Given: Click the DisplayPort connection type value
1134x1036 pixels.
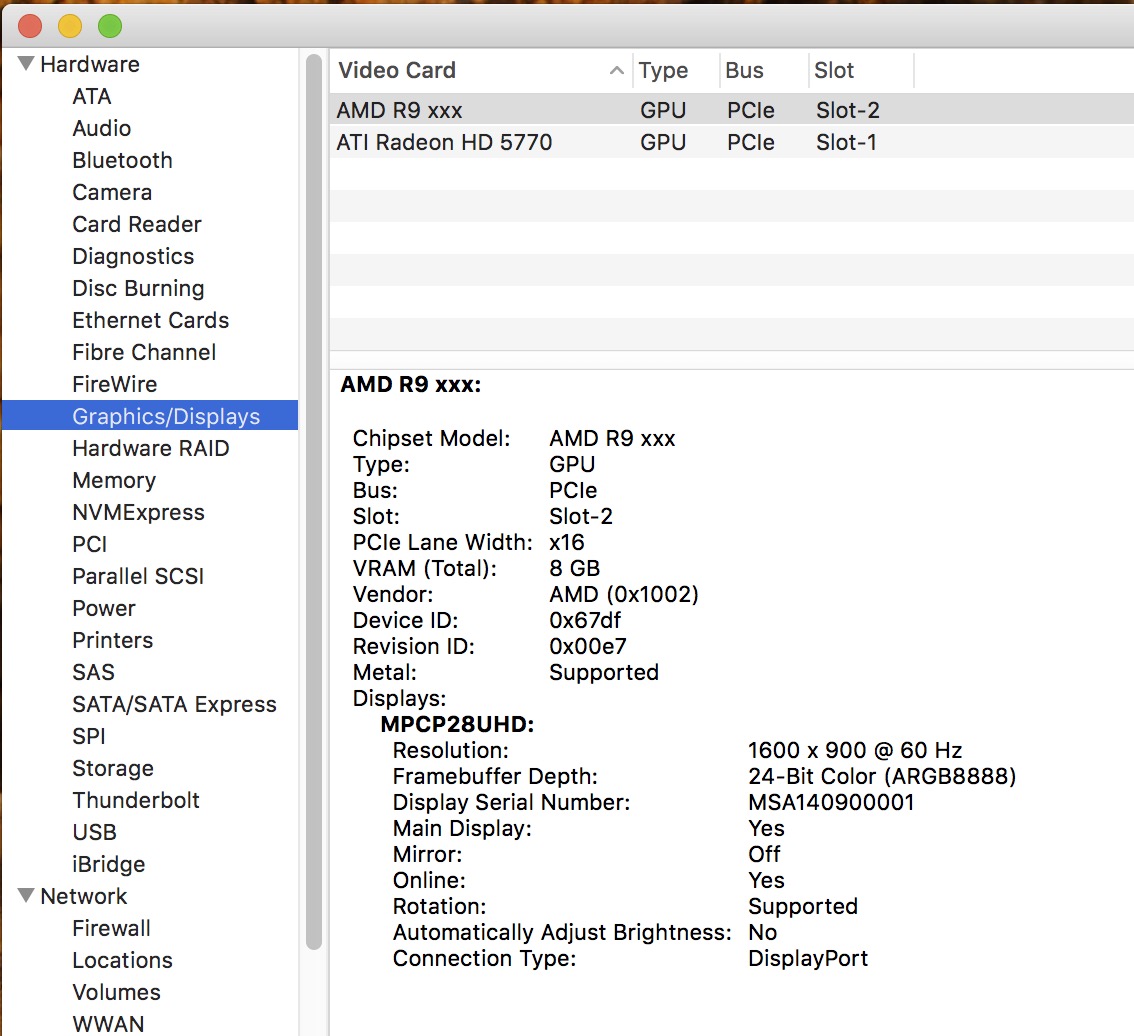Looking at the screenshot, I should 808,959.
